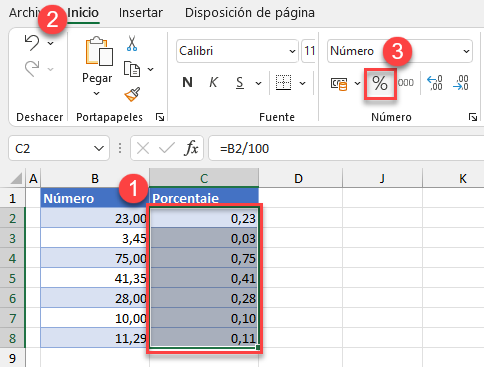Click the font size box showing 11

(309, 51)
